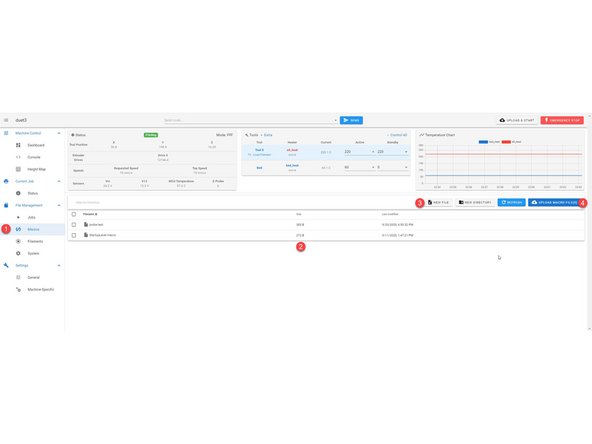
Task: Open the System files page
Action: click(32, 253)
